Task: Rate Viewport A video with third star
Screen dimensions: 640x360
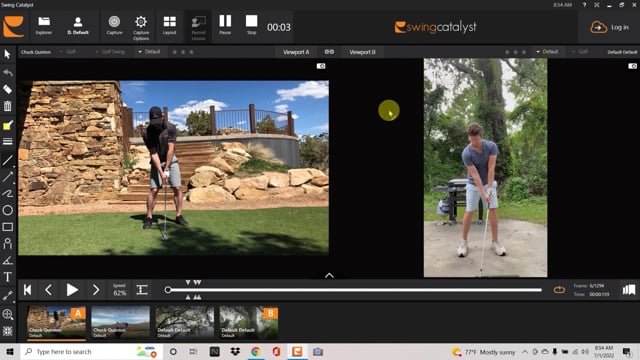Action: [191, 52]
